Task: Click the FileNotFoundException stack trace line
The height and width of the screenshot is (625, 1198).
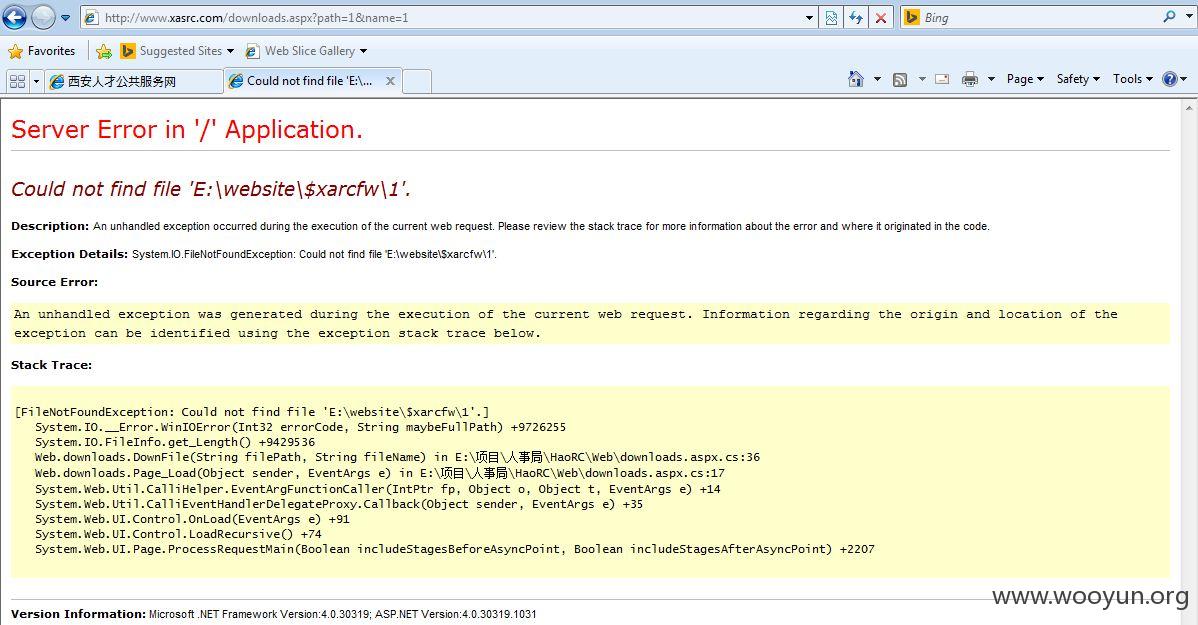Action: click(252, 412)
